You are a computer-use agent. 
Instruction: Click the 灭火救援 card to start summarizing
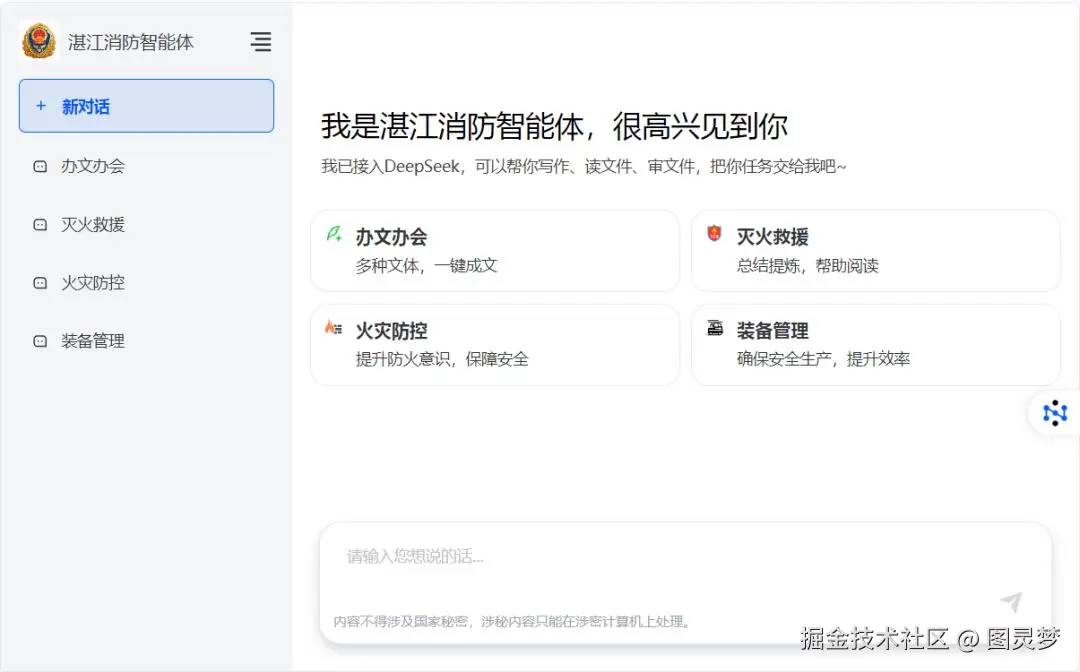875,250
